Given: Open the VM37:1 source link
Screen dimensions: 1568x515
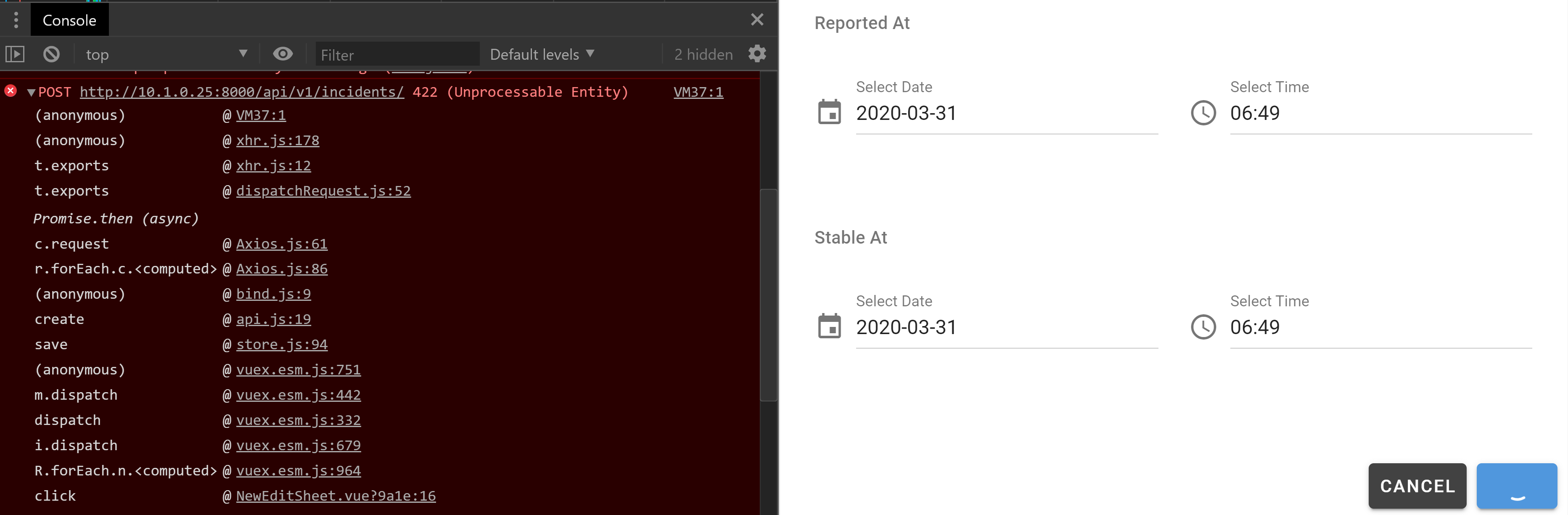Looking at the screenshot, I should tap(698, 92).
